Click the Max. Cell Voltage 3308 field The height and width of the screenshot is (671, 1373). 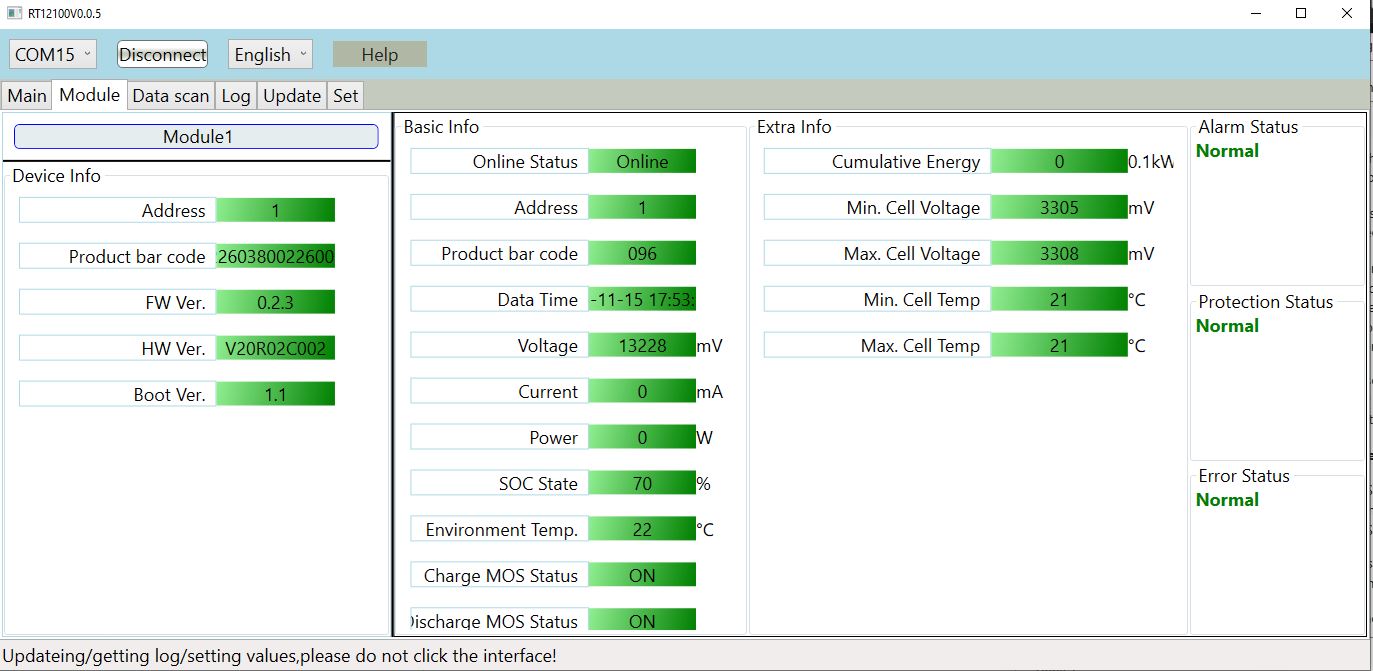pyautogui.click(x=1059, y=253)
